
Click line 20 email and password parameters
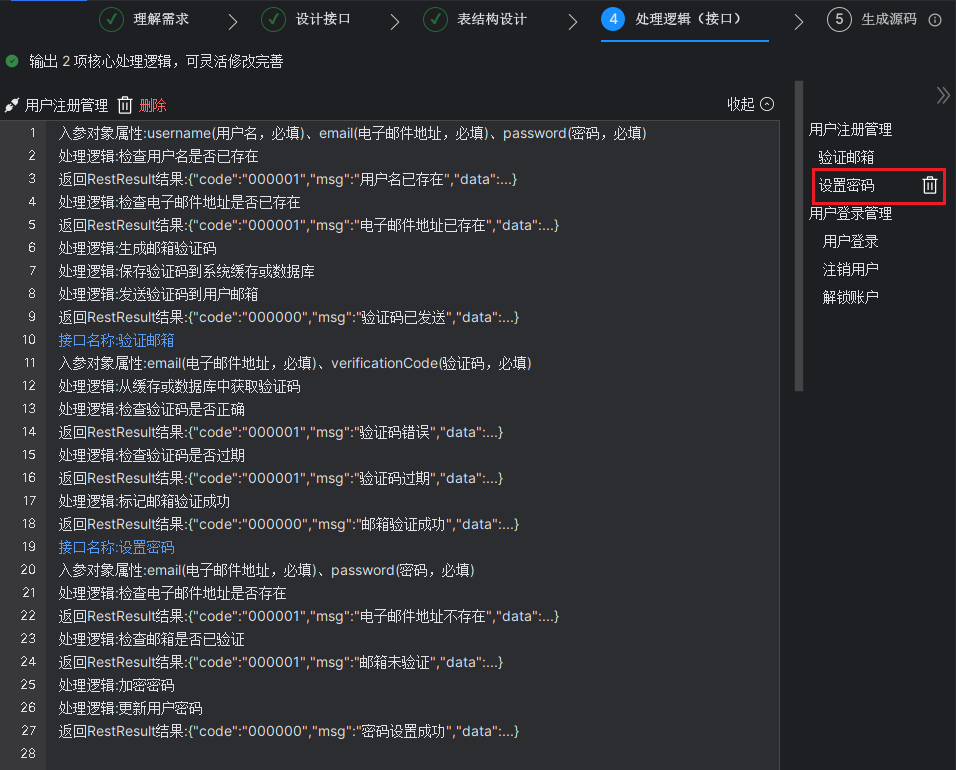click(x=266, y=570)
